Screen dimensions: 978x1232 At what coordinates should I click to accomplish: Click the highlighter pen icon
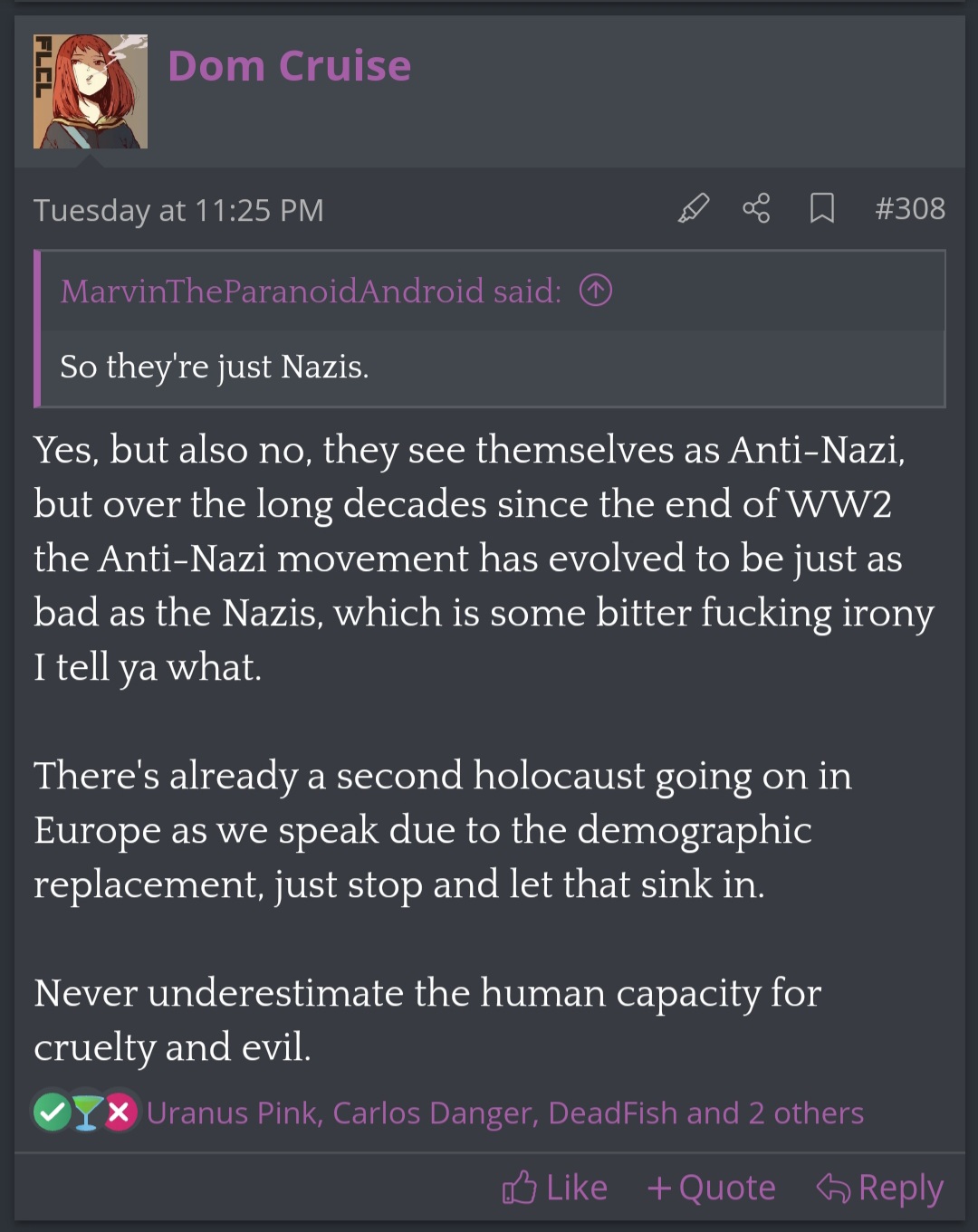tap(694, 209)
